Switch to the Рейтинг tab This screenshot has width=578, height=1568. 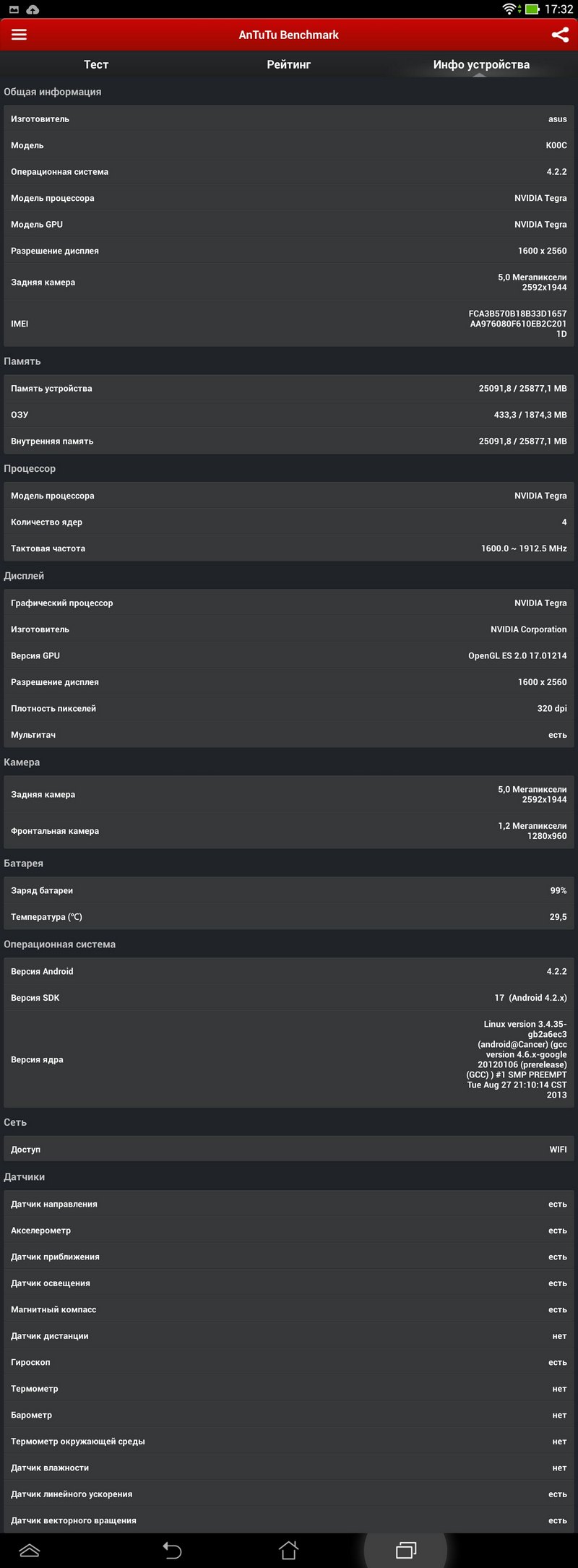click(x=289, y=65)
